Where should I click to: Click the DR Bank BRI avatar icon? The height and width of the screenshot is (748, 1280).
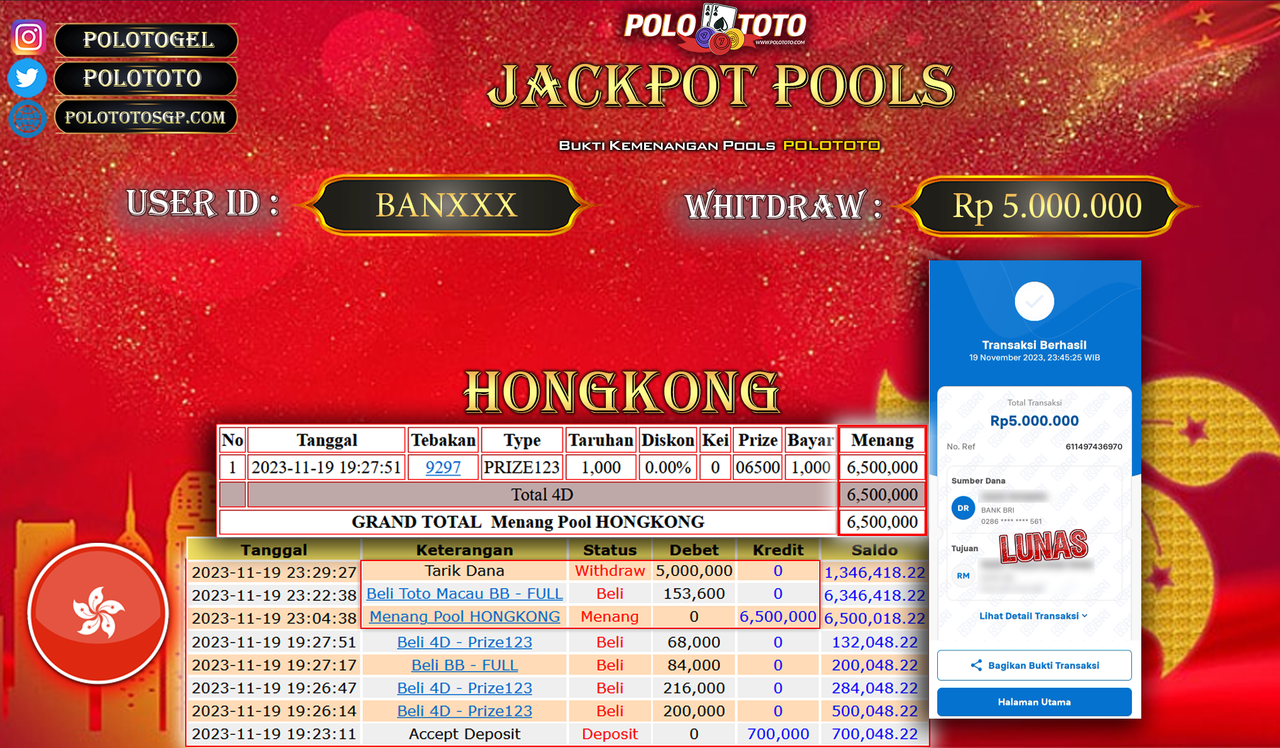tap(961, 507)
